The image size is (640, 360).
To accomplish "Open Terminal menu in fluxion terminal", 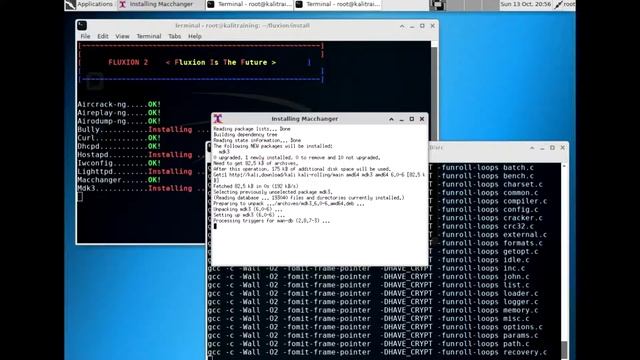I will (149, 36).
